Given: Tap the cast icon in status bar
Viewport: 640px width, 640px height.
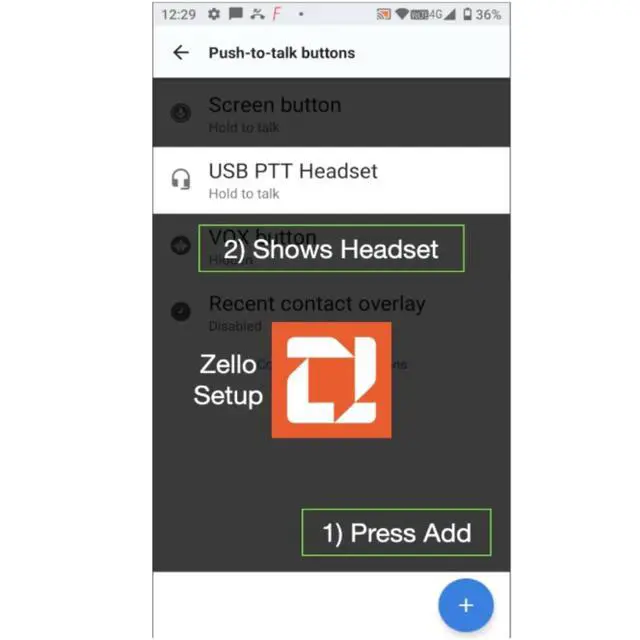Looking at the screenshot, I should coord(384,15).
